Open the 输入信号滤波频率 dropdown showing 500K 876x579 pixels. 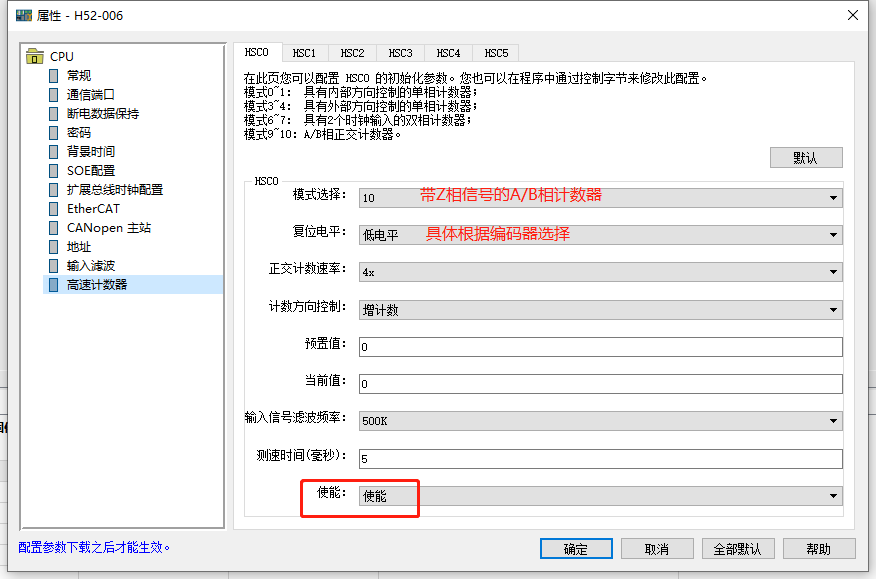pyautogui.click(x=601, y=421)
